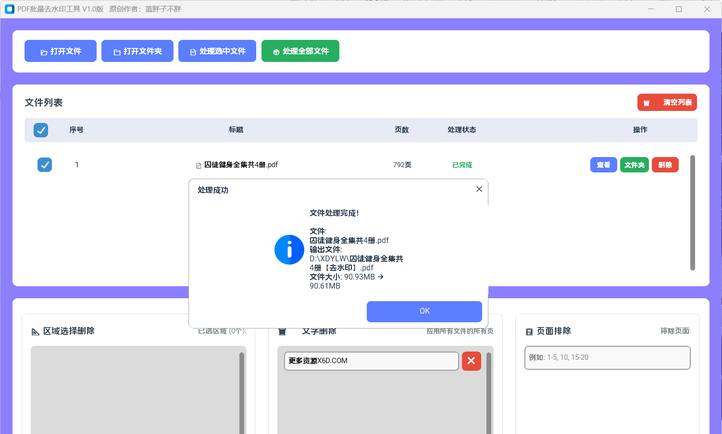This screenshot has height=434, width=722.
Task: Click the file list vertical scrollbar
Action: pos(692,210)
